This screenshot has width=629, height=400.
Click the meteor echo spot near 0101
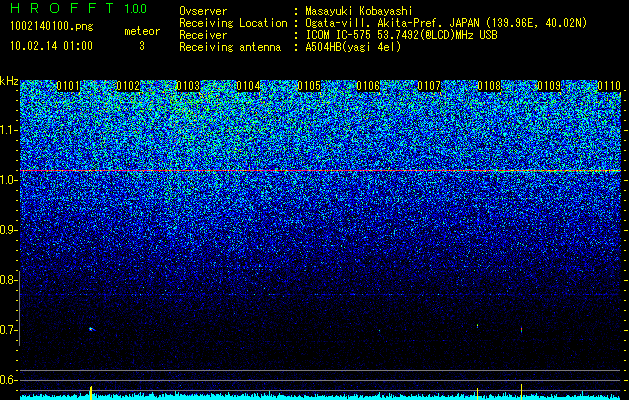[91, 329]
